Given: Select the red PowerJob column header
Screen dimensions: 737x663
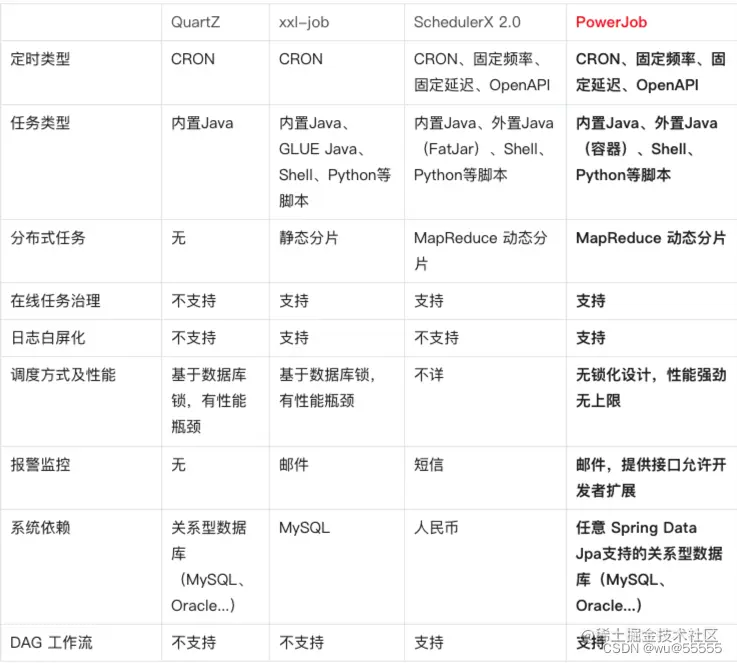Looking at the screenshot, I should point(611,22).
